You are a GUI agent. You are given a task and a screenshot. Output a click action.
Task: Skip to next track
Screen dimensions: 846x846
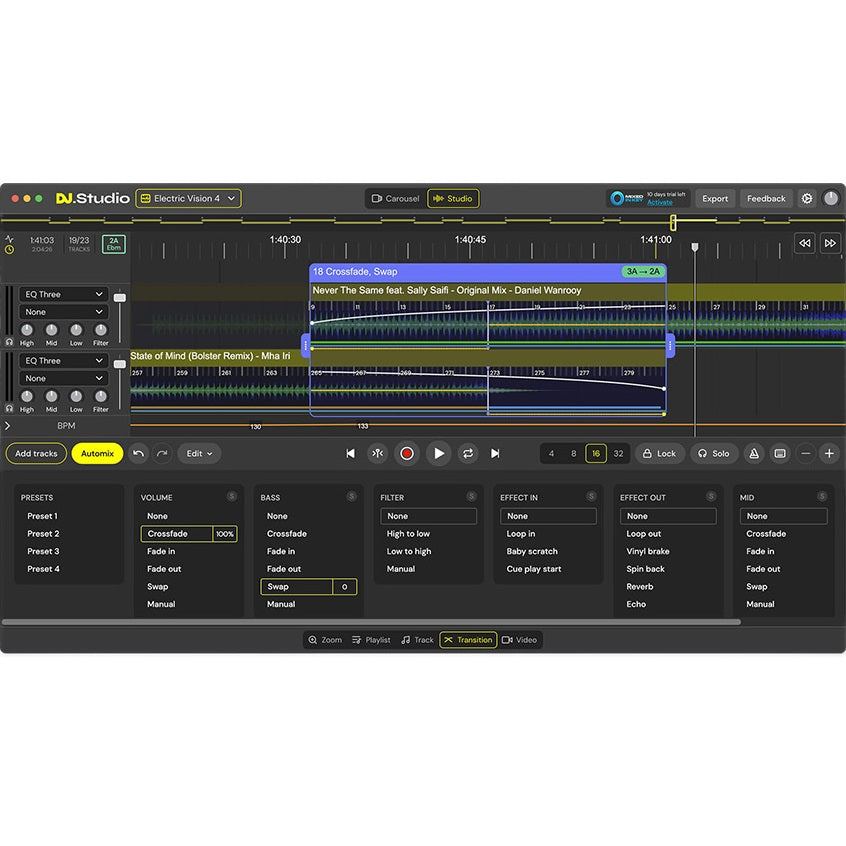(495, 454)
